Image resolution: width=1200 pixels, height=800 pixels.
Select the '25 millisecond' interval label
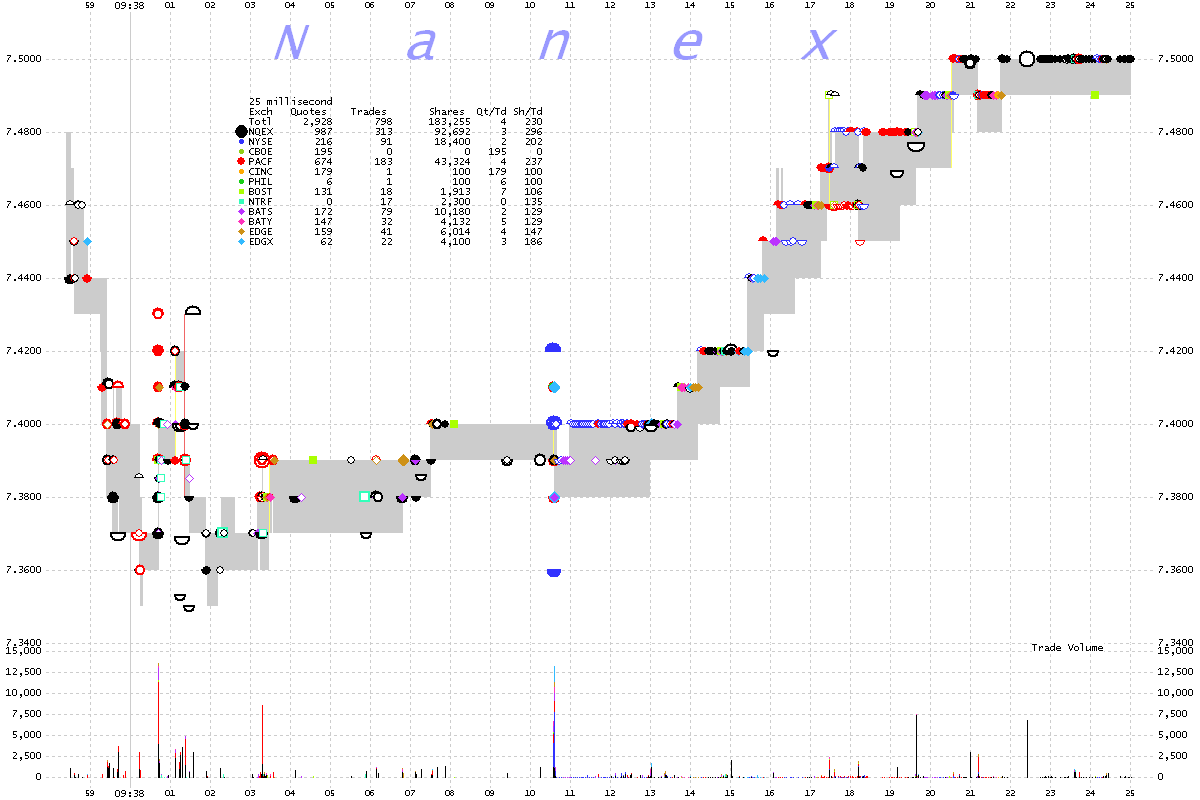291,102
